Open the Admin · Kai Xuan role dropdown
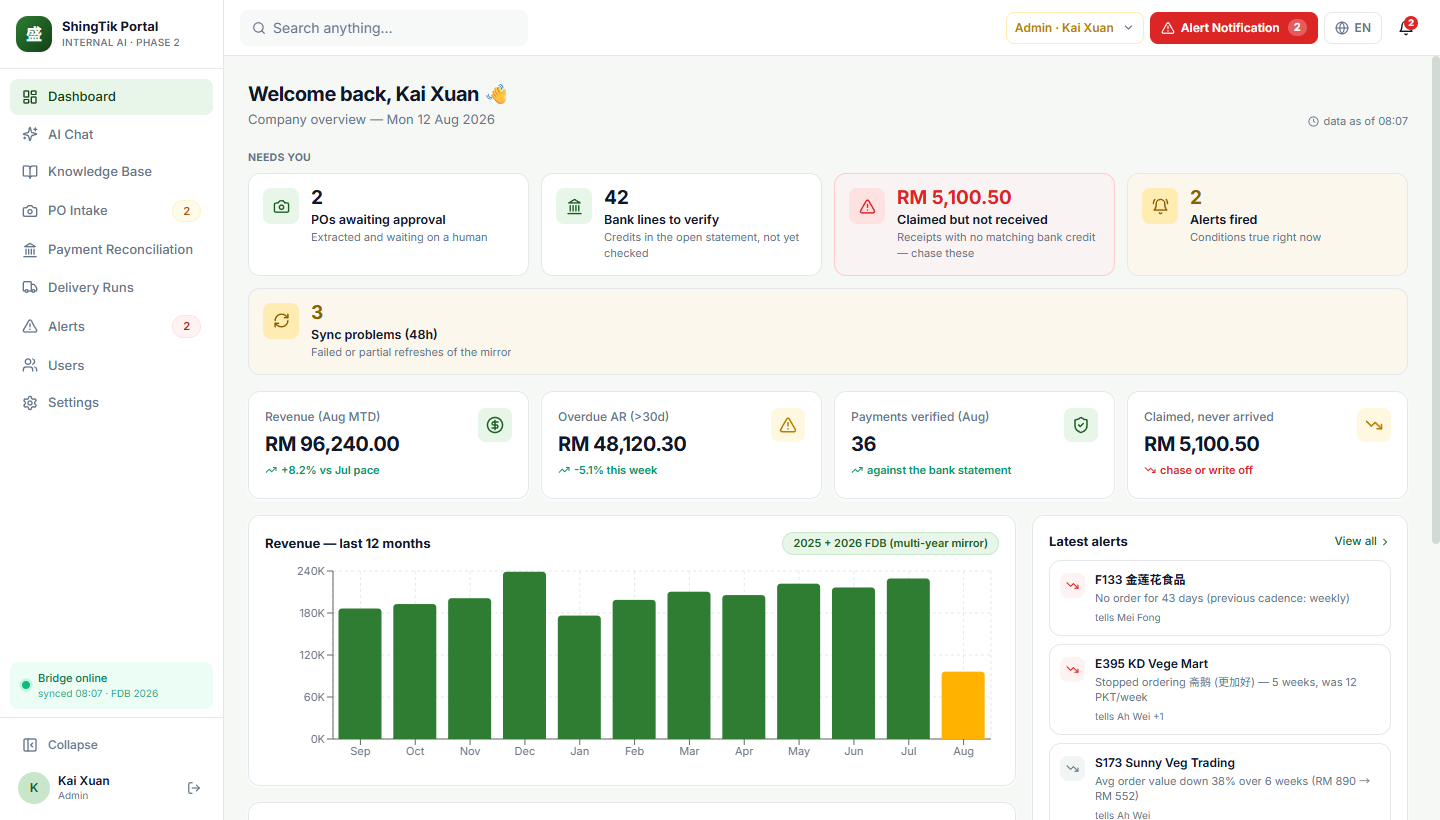 [x=1075, y=28]
